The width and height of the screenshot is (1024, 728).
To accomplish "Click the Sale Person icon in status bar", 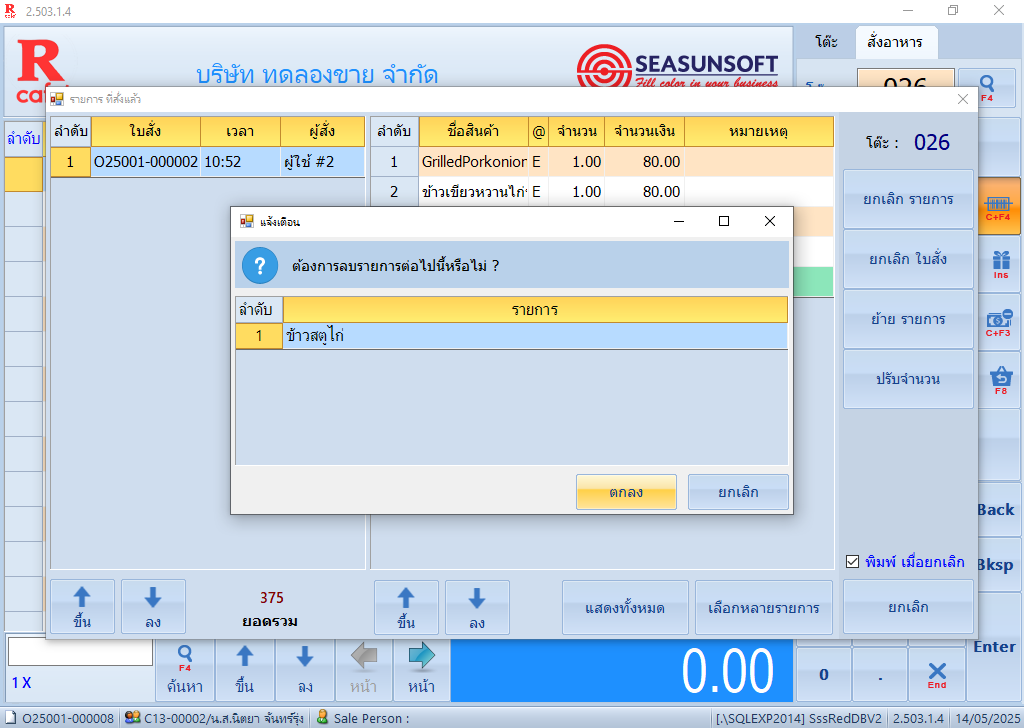I will (322, 716).
